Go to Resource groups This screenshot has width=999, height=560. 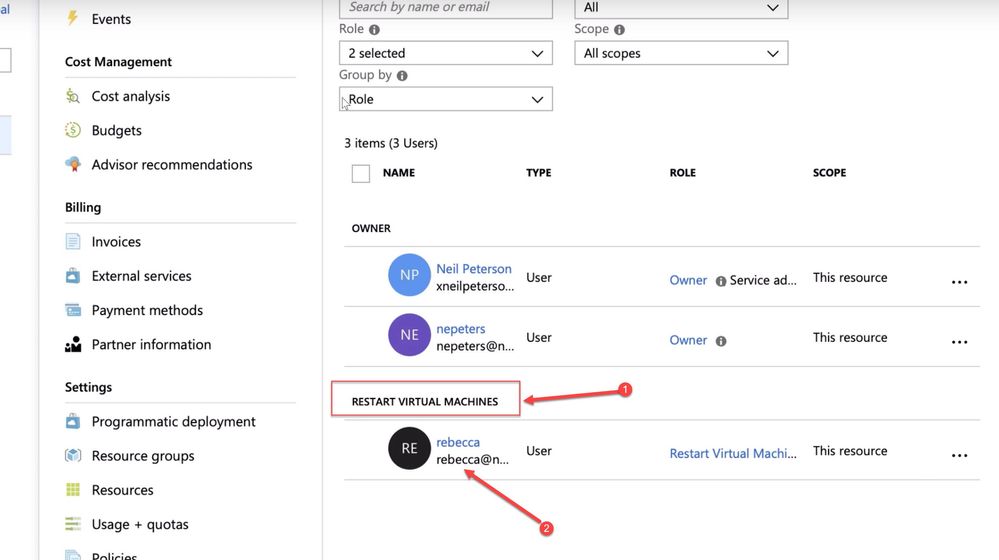click(x=143, y=456)
